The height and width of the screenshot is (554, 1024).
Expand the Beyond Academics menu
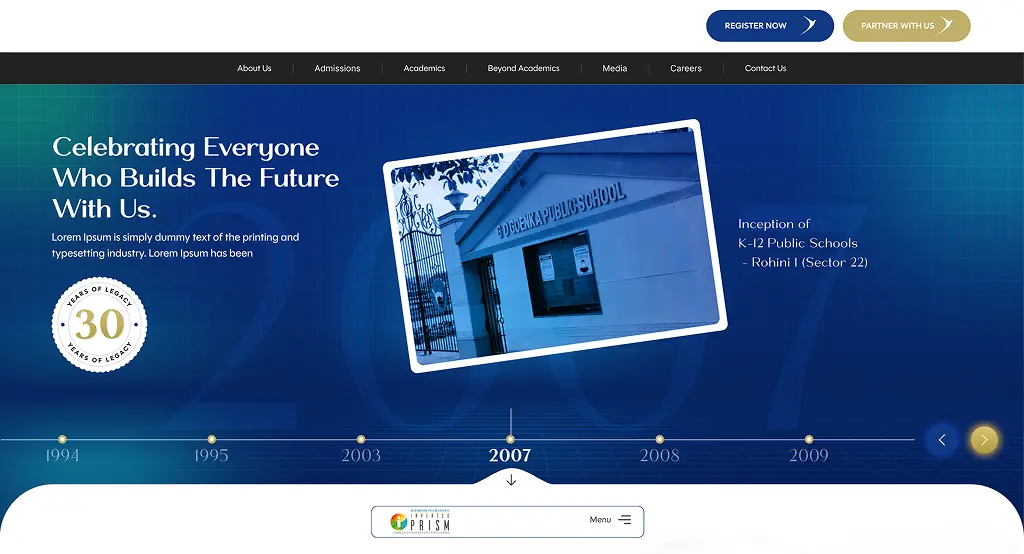[523, 68]
